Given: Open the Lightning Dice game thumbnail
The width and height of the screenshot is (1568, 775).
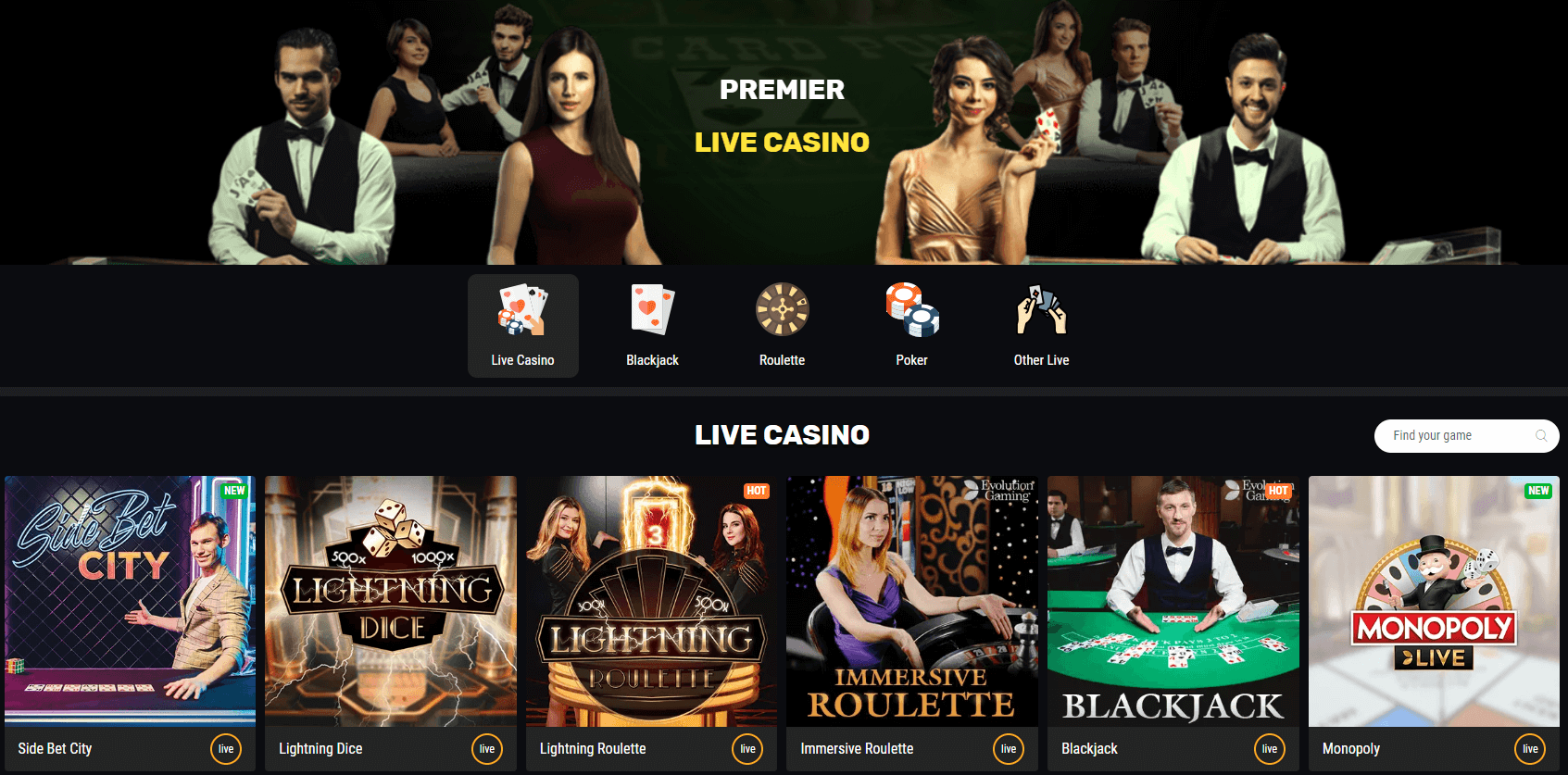Looking at the screenshot, I should coord(391,601).
